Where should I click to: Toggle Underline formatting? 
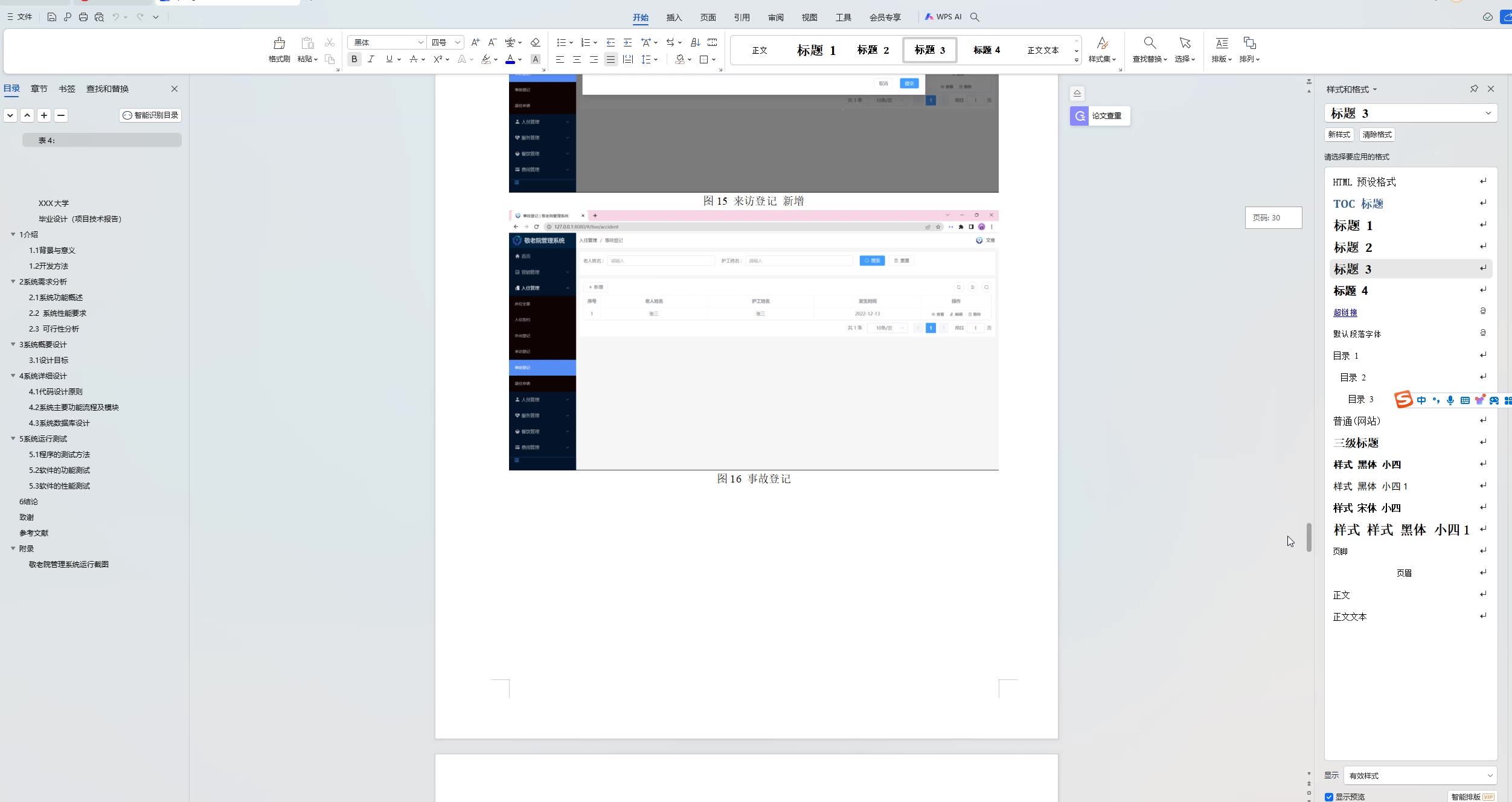pos(389,59)
